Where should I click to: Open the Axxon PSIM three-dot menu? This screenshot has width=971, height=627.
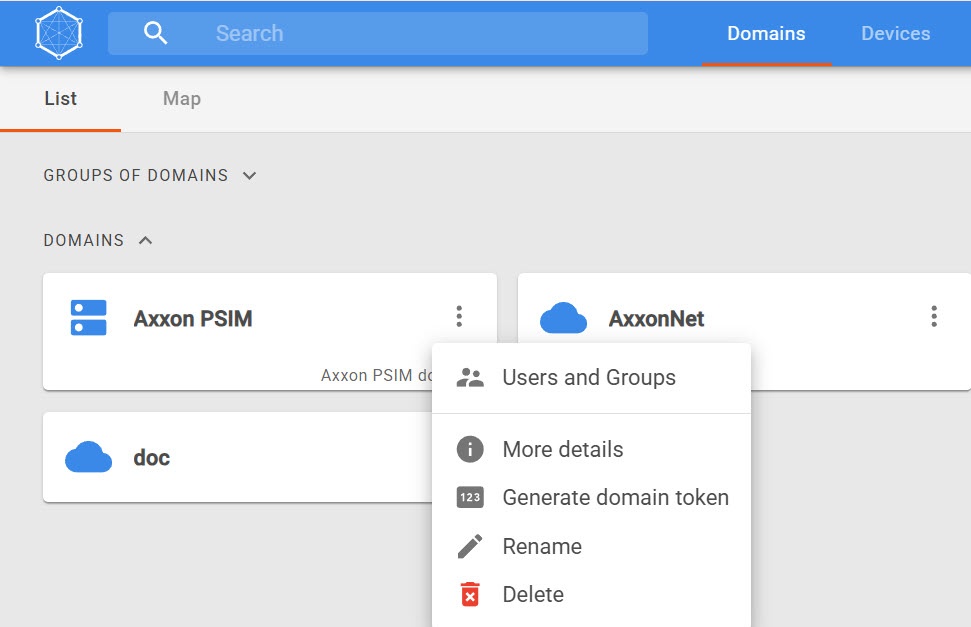(459, 317)
